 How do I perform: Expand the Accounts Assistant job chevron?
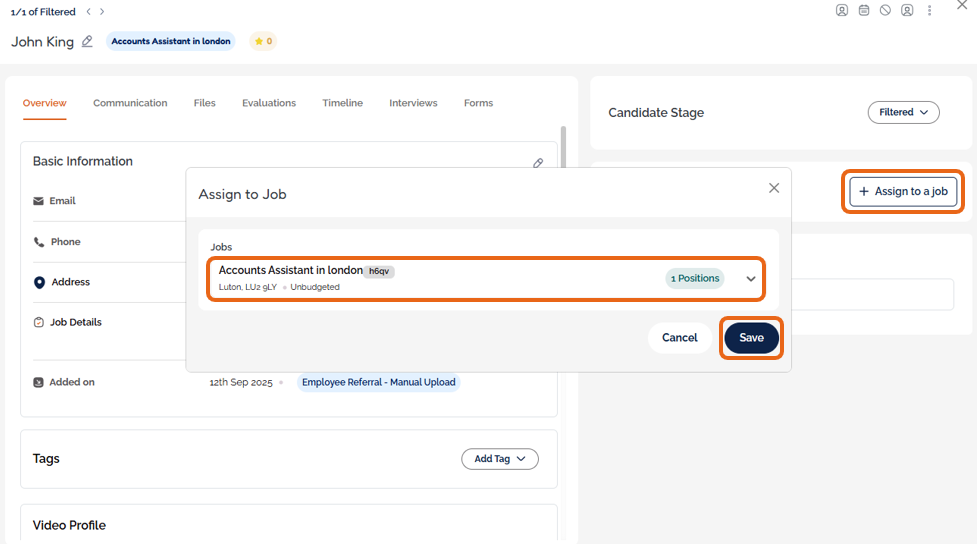click(x=751, y=279)
